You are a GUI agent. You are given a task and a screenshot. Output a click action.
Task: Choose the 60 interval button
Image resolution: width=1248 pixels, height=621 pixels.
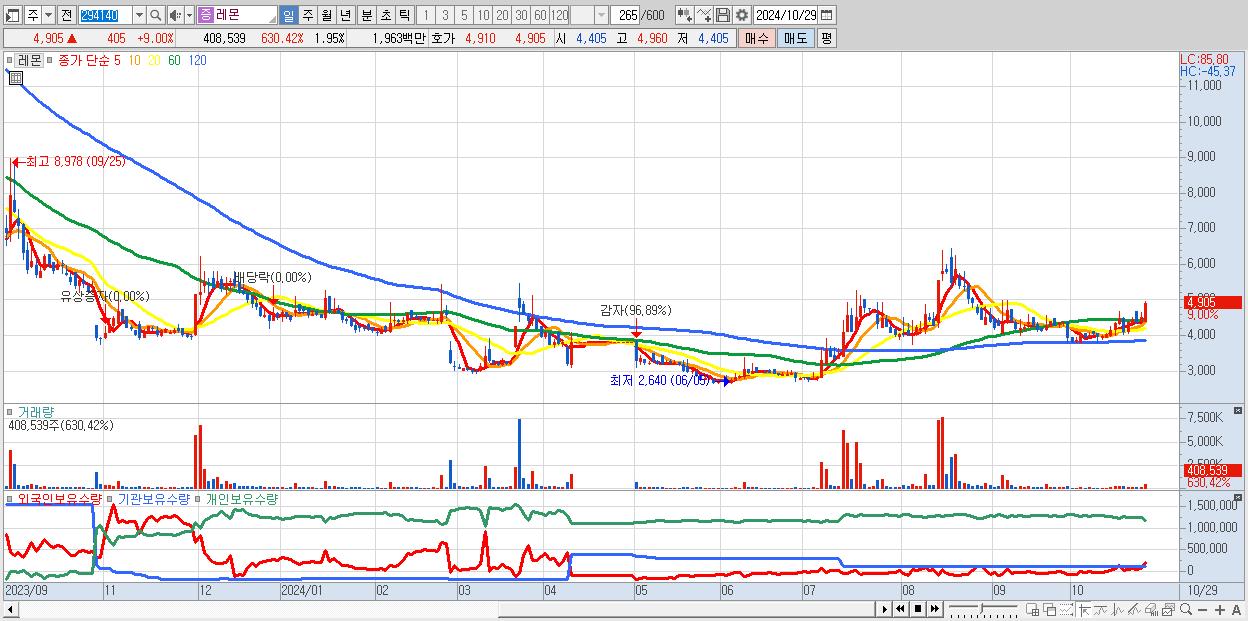point(540,15)
